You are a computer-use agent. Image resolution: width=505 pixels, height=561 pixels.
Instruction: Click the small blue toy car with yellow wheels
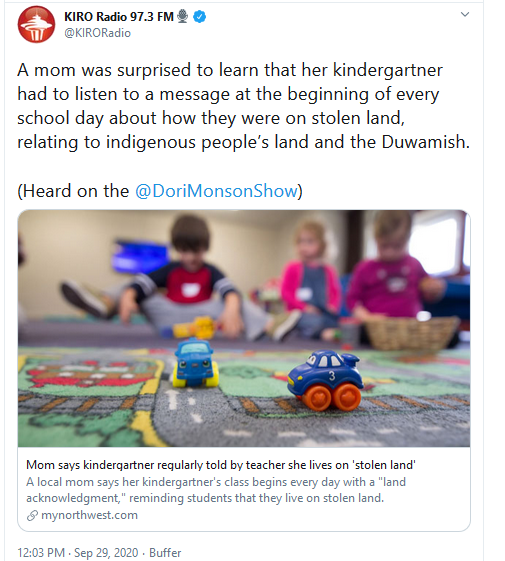[195, 363]
